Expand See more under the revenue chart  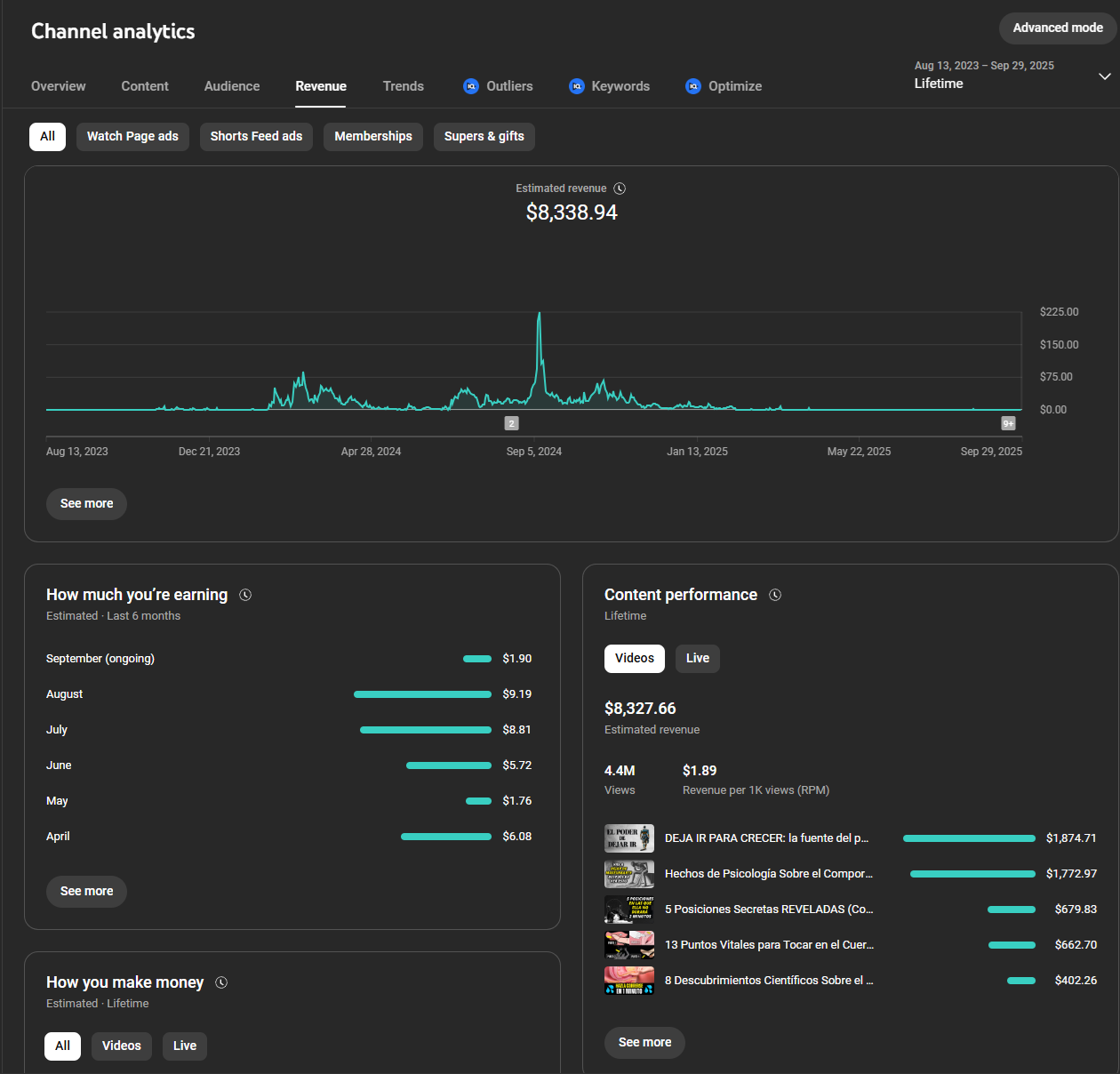(86, 503)
